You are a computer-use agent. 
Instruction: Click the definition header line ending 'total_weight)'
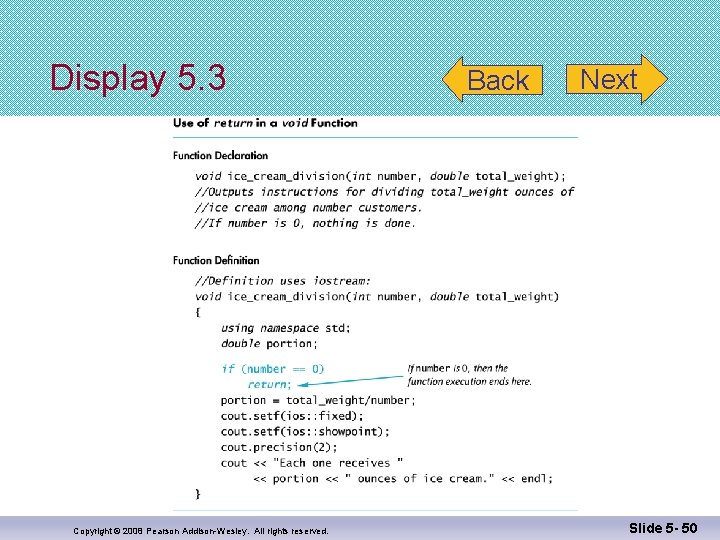(x=377, y=297)
